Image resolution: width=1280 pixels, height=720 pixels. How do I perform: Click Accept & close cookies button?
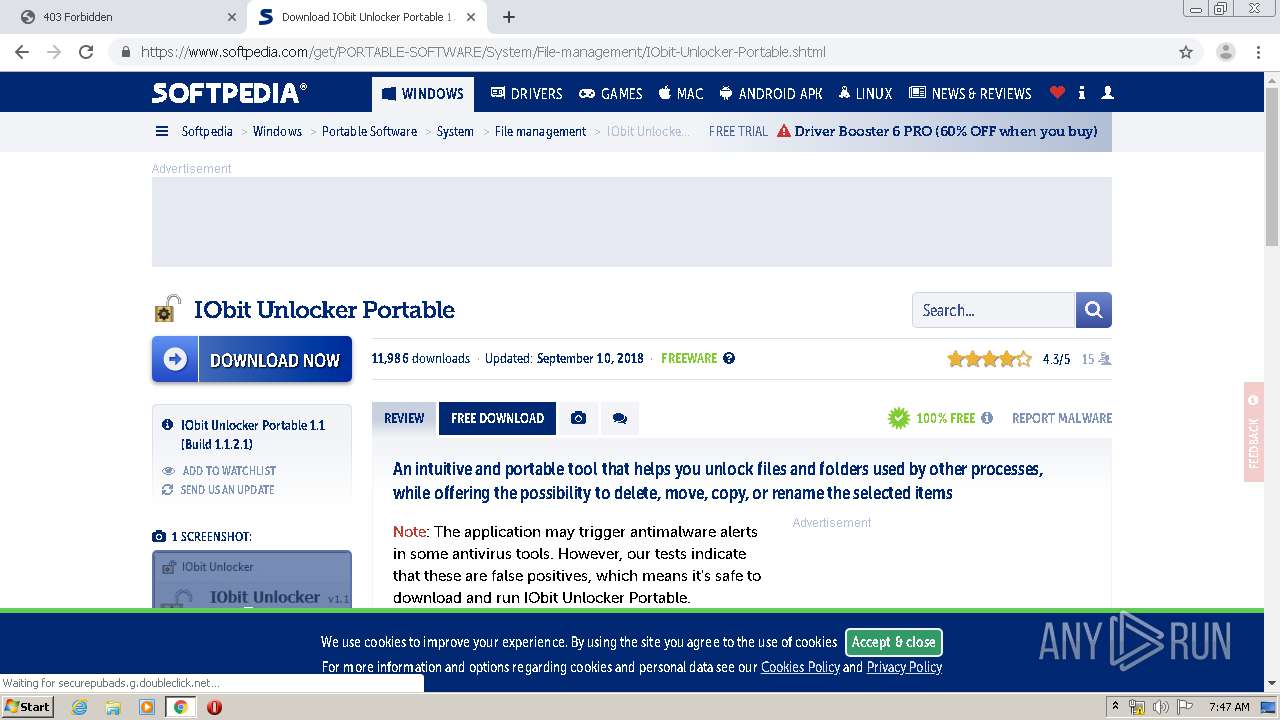894,642
